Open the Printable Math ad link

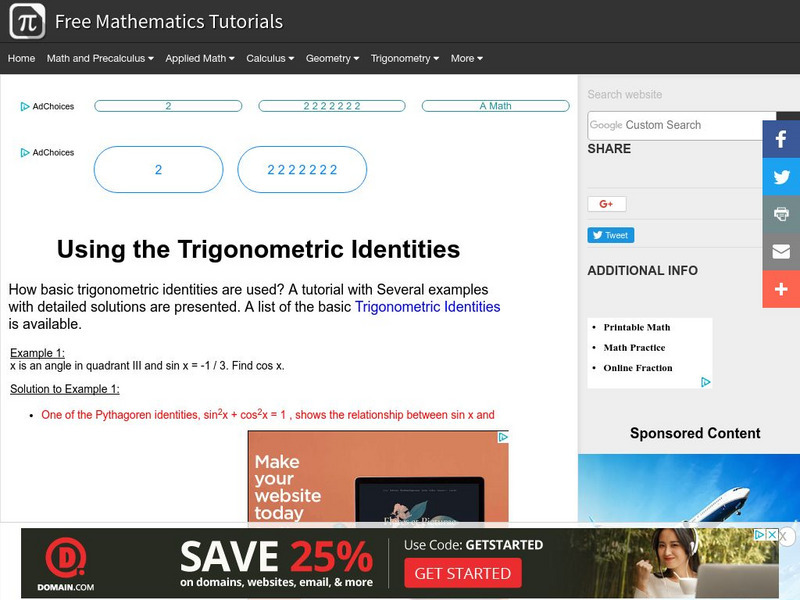[637, 328]
